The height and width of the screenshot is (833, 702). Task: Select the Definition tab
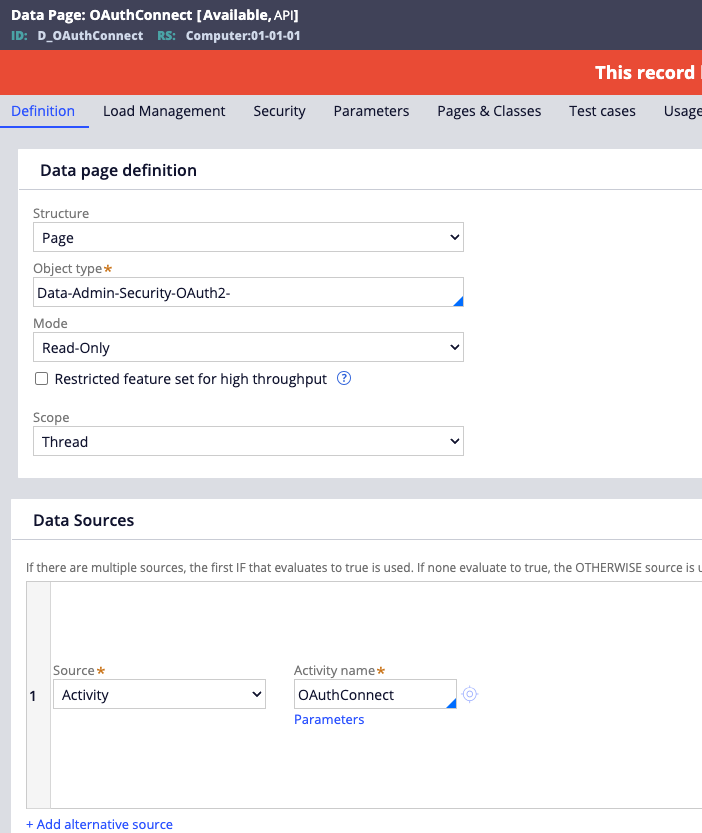click(43, 111)
